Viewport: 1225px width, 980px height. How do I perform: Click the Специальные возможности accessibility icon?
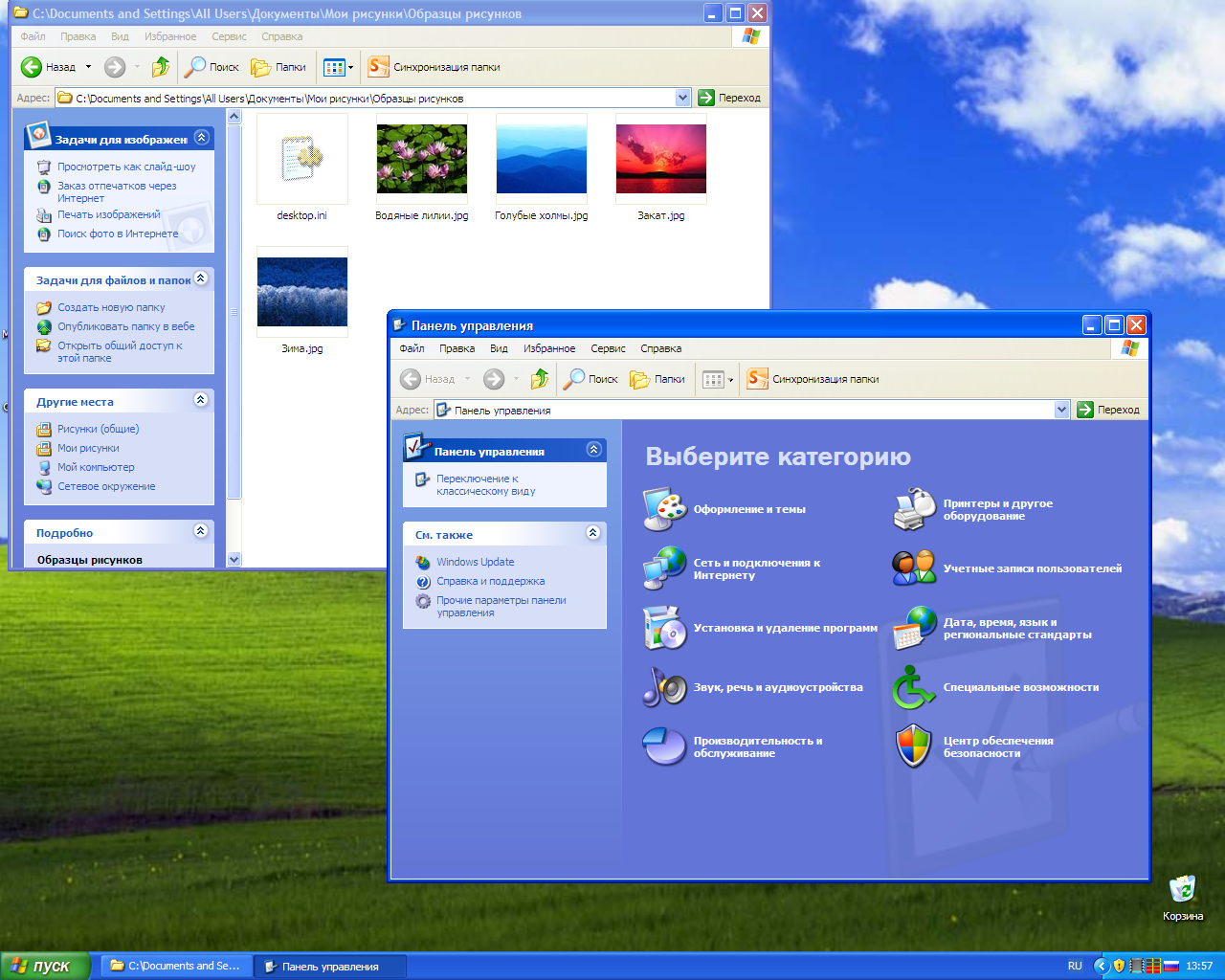(x=914, y=687)
